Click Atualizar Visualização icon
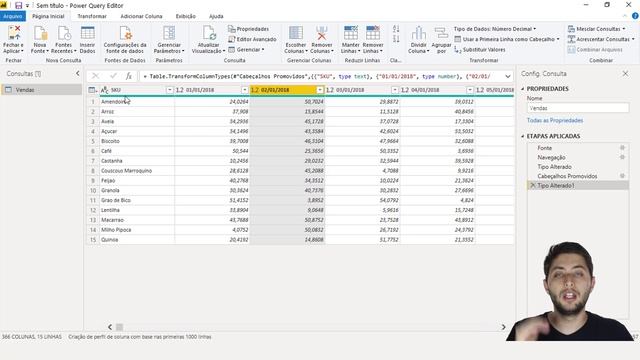 coord(209,33)
